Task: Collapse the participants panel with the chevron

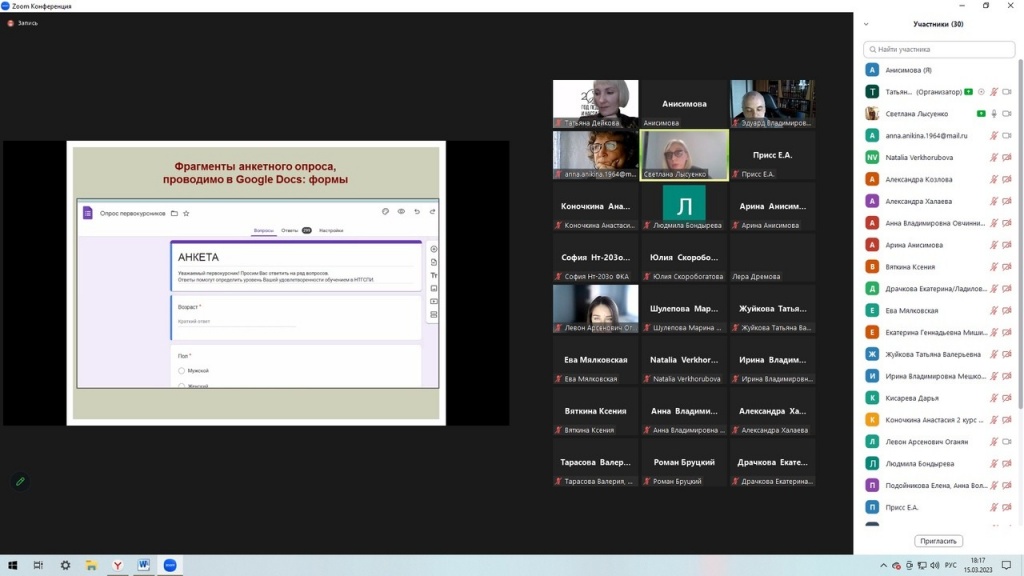Action: click(x=866, y=24)
